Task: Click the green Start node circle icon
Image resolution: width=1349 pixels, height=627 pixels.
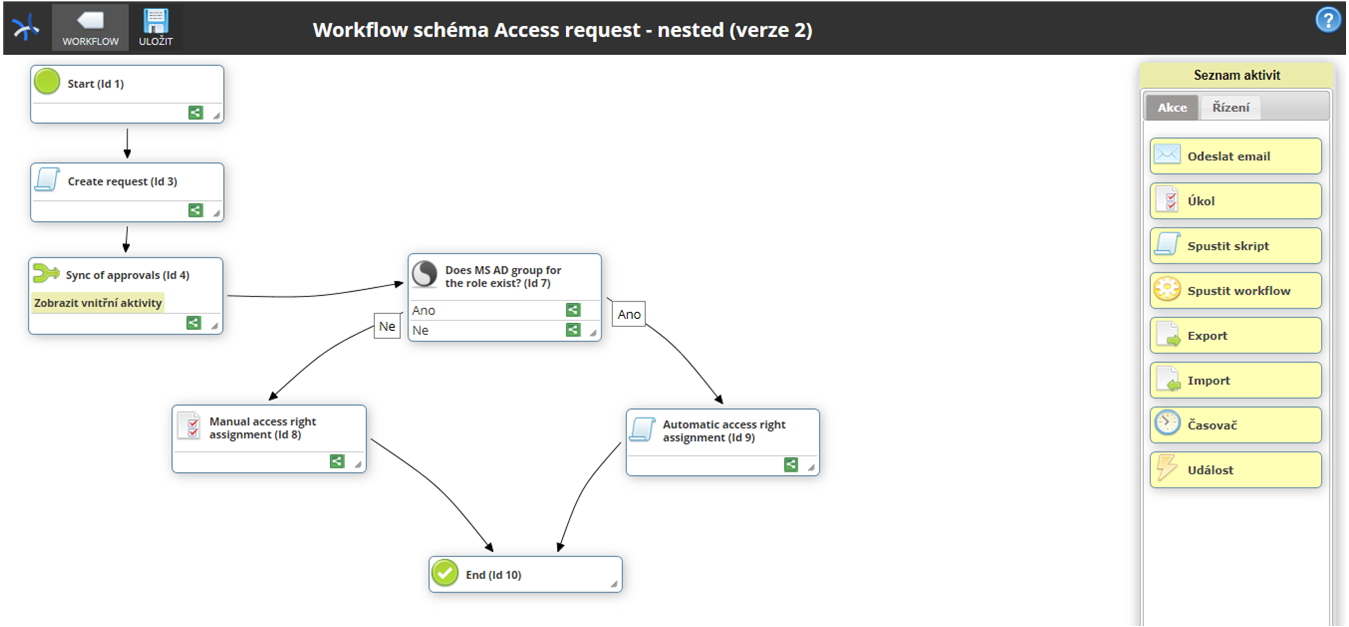Action: tap(47, 82)
